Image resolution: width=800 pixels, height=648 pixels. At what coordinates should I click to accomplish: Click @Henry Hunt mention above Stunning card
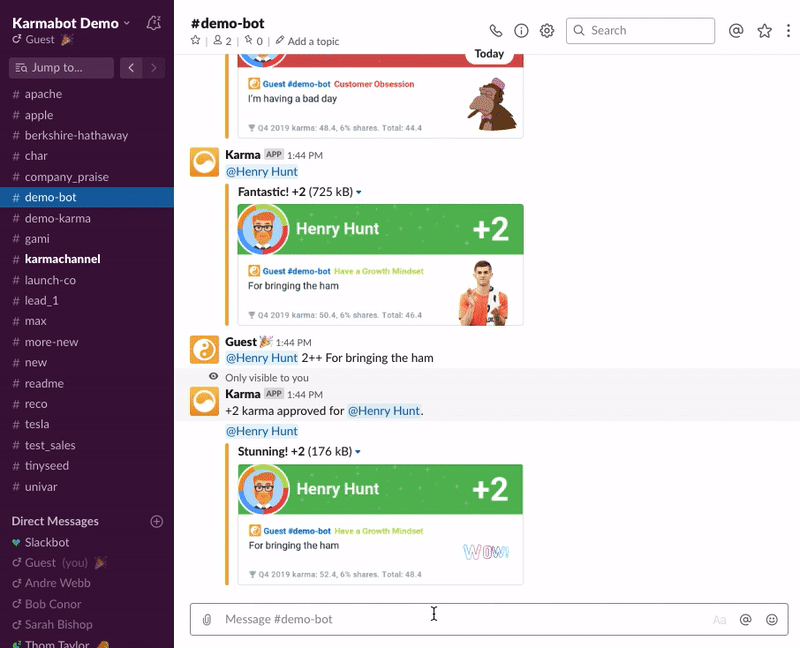[x=262, y=432]
